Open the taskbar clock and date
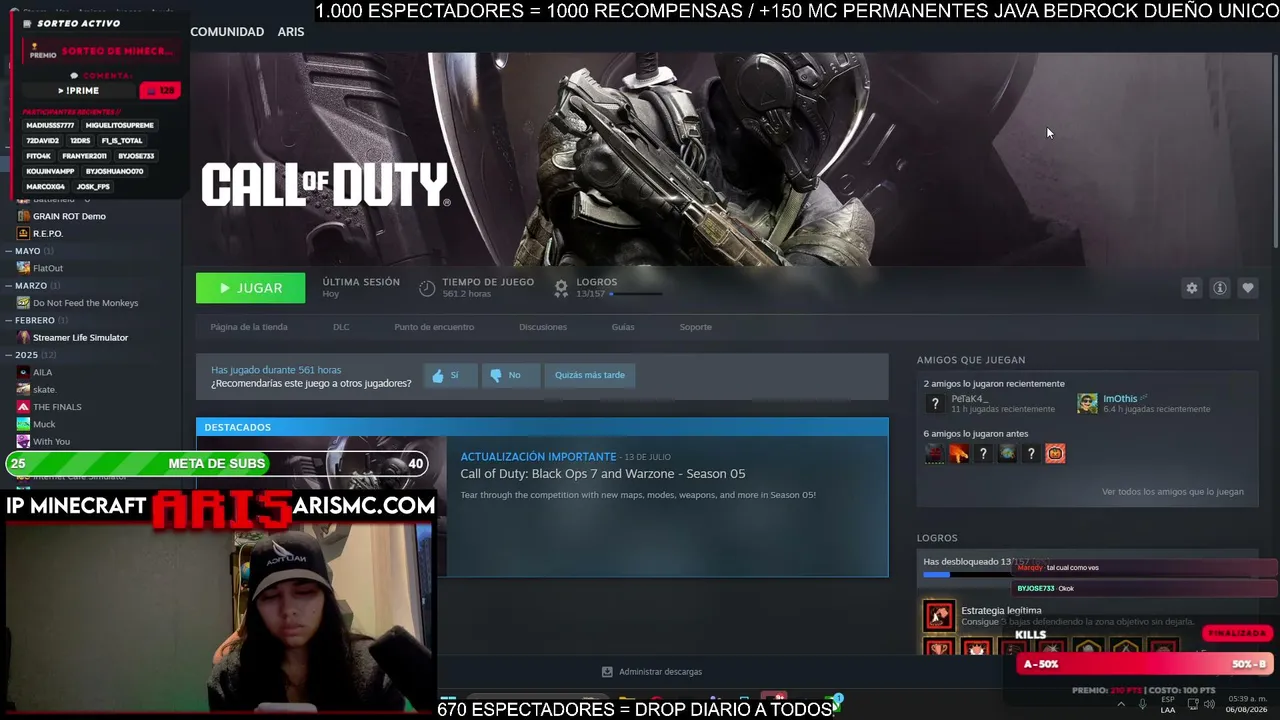The width and height of the screenshot is (1280, 720). [1246, 704]
